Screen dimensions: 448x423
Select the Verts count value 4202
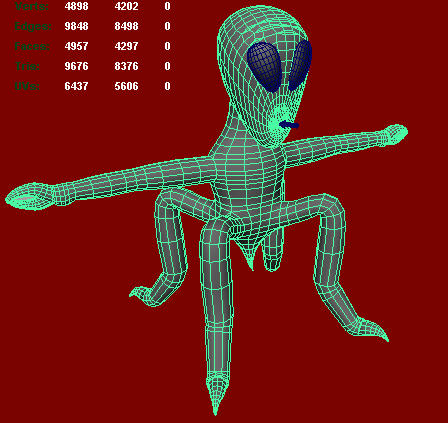pyautogui.click(x=126, y=6)
